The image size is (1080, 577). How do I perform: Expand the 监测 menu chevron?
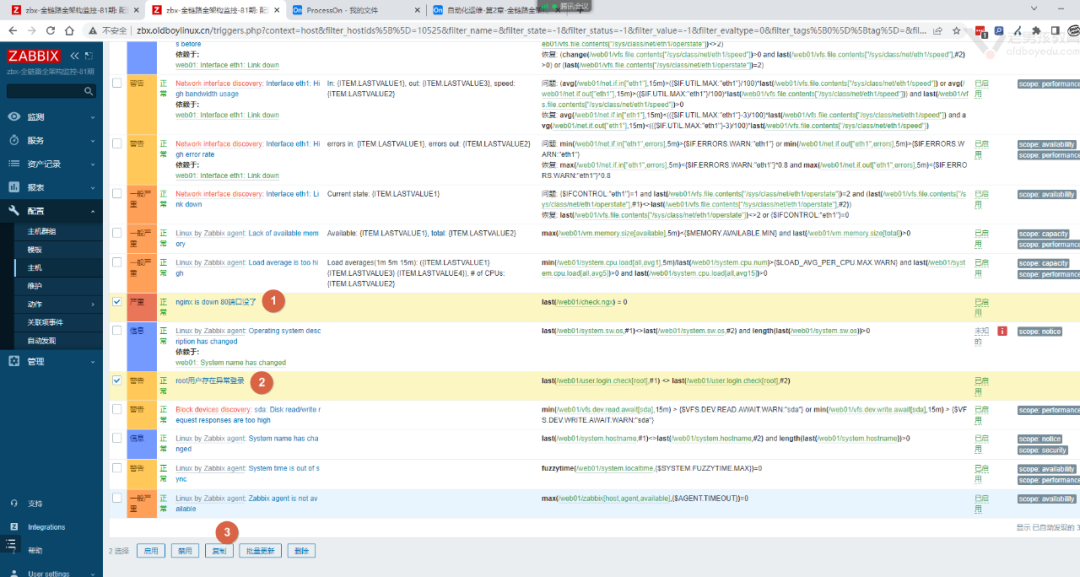(x=93, y=118)
